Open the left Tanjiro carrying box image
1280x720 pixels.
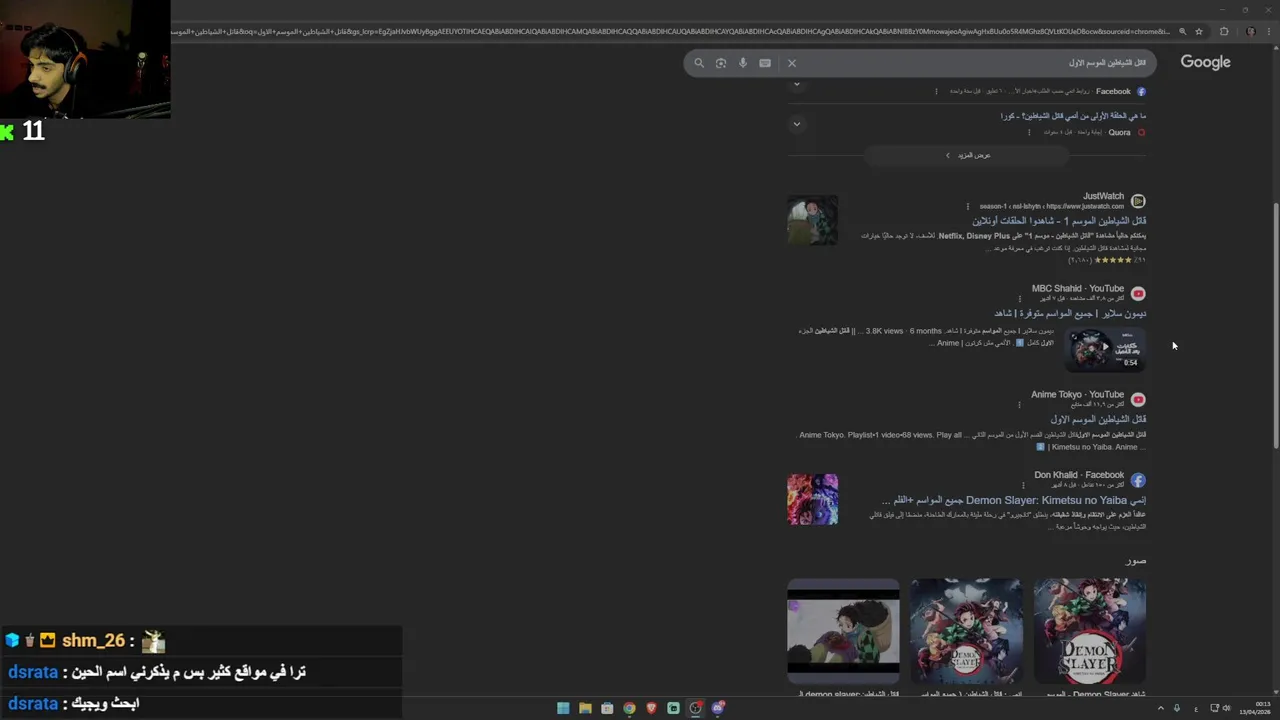point(843,631)
